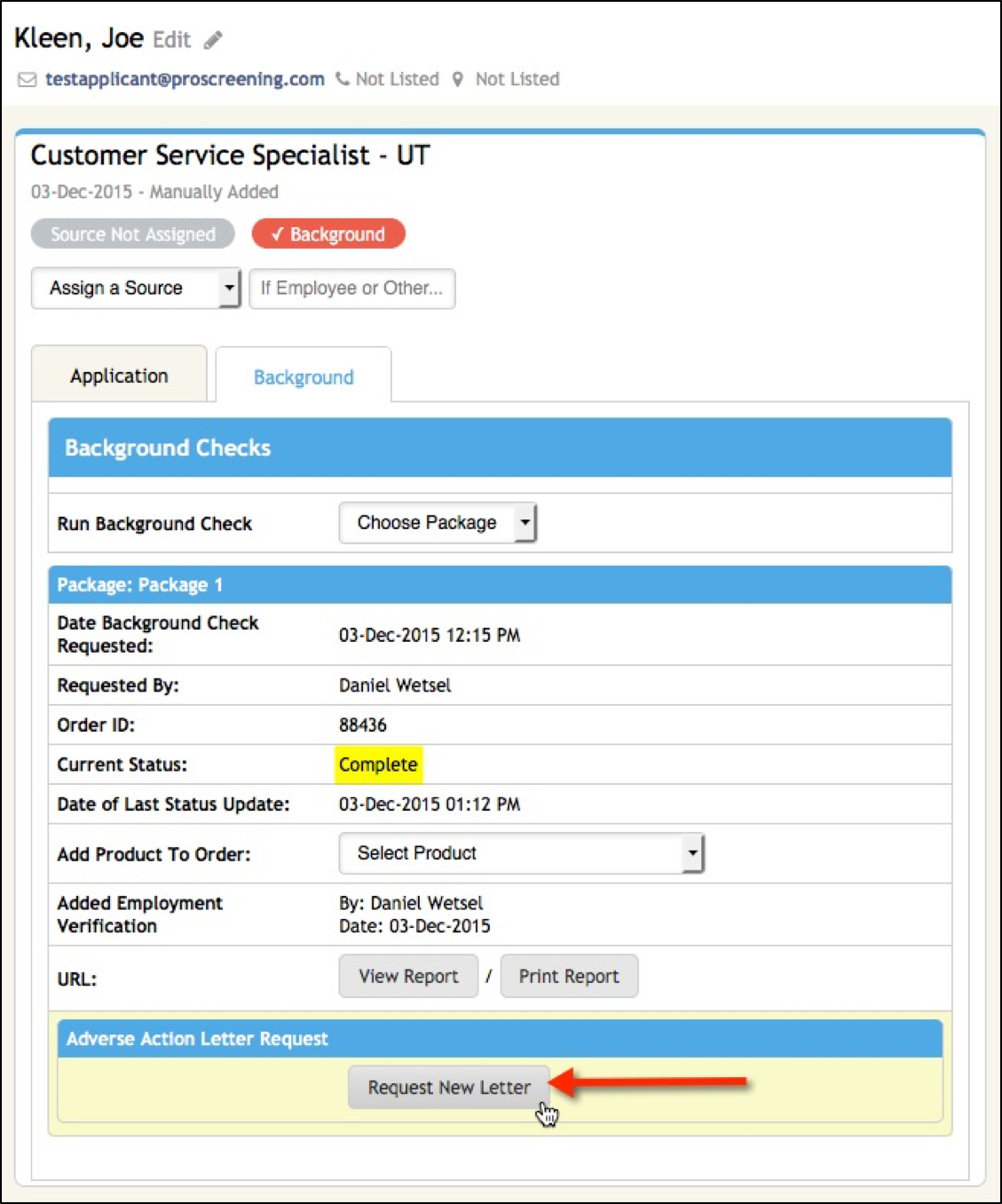
Task: Click the location pin icon
Action: [458, 79]
